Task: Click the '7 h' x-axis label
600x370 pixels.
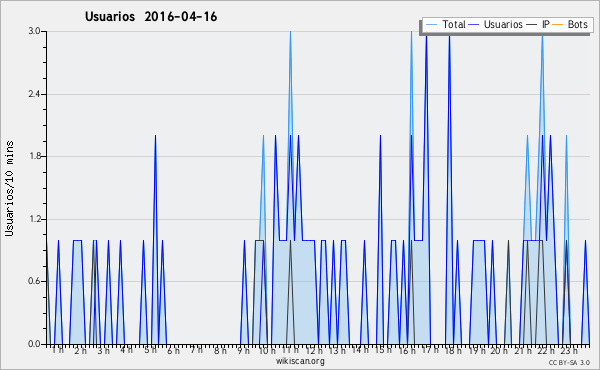Action: click(x=196, y=350)
